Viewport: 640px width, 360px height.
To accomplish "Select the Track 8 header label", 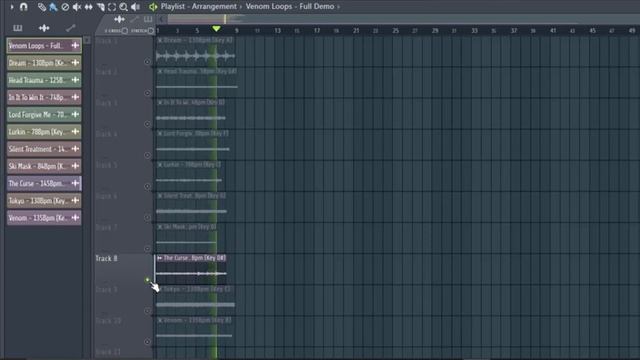I will point(107,258).
